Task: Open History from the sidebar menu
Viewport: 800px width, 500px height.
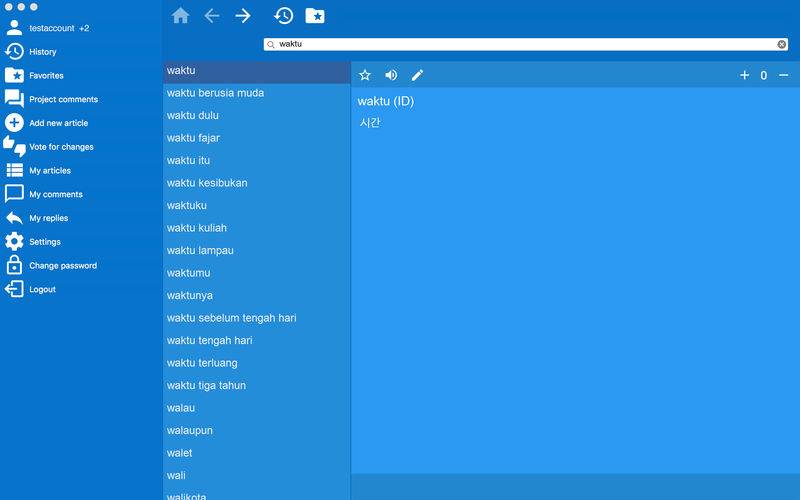Action: [43, 52]
